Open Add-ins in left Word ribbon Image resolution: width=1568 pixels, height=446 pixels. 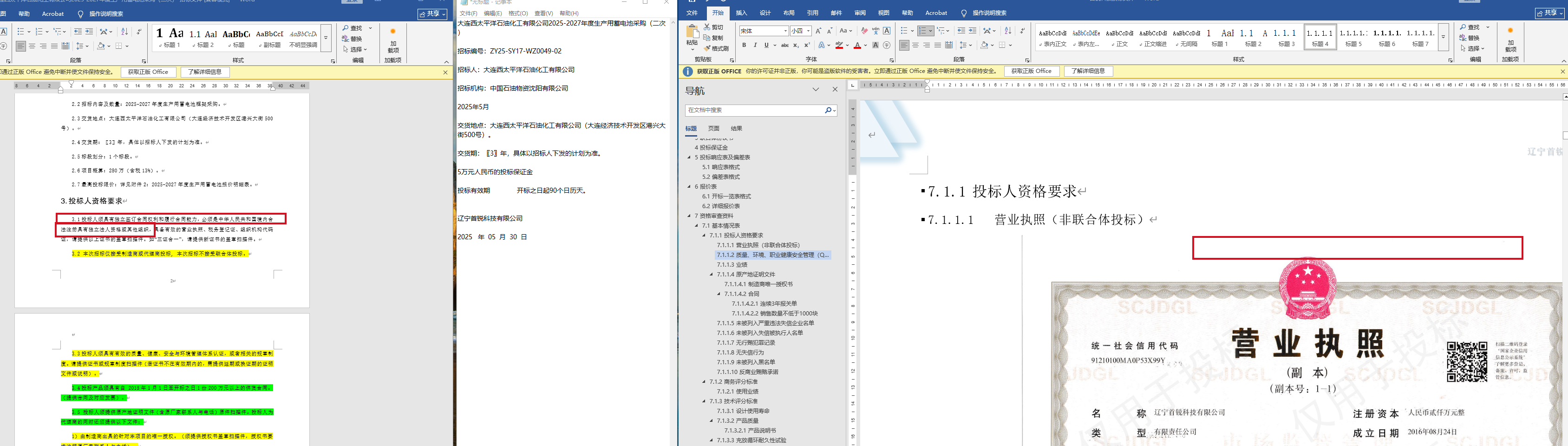393,40
